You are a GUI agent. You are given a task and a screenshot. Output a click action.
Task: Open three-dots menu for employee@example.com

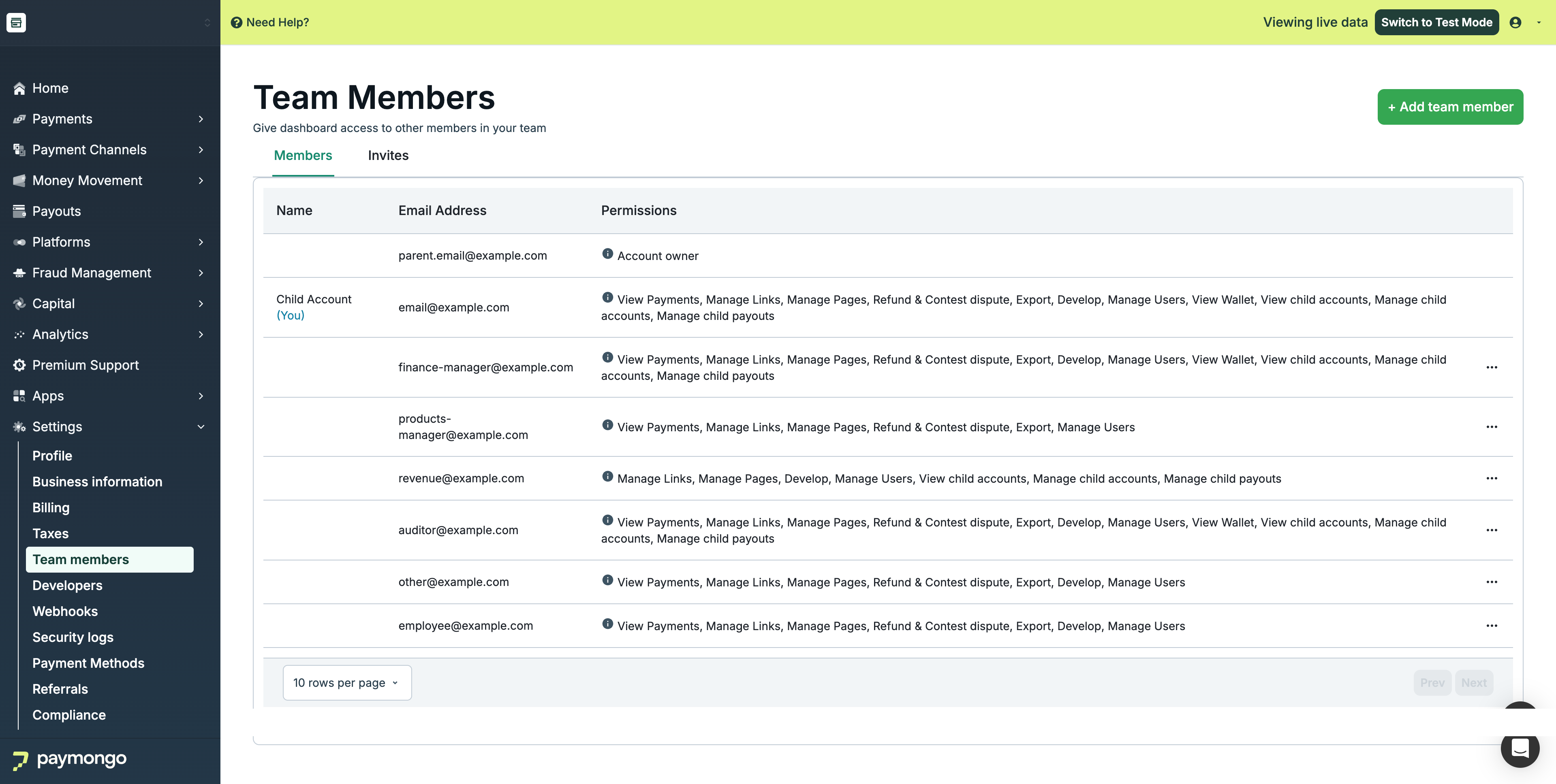tap(1491, 626)
